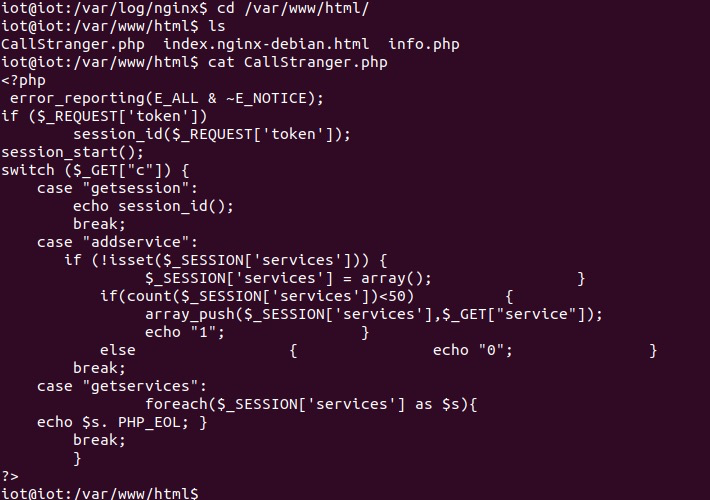Click the final shell prompt at bottom
Image resolution: width=710 pixels, height=500 pixels.
coord(100,493)
